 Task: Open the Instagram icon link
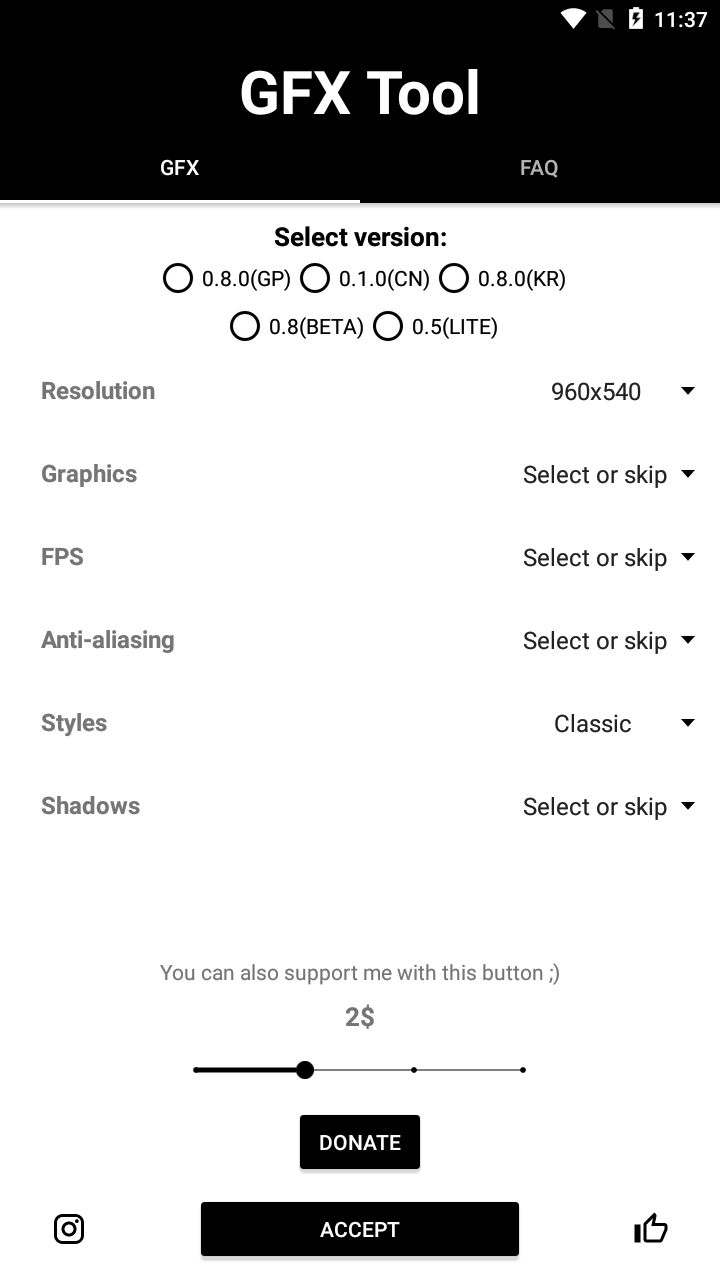tap(69, 1229)
